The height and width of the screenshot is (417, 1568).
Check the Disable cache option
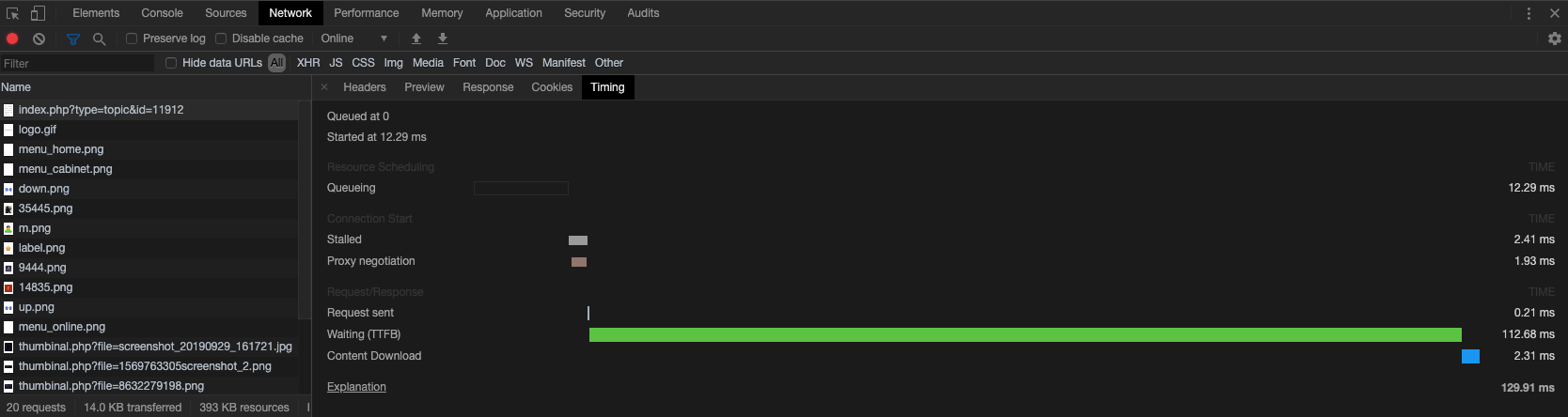tap(221, 39)
